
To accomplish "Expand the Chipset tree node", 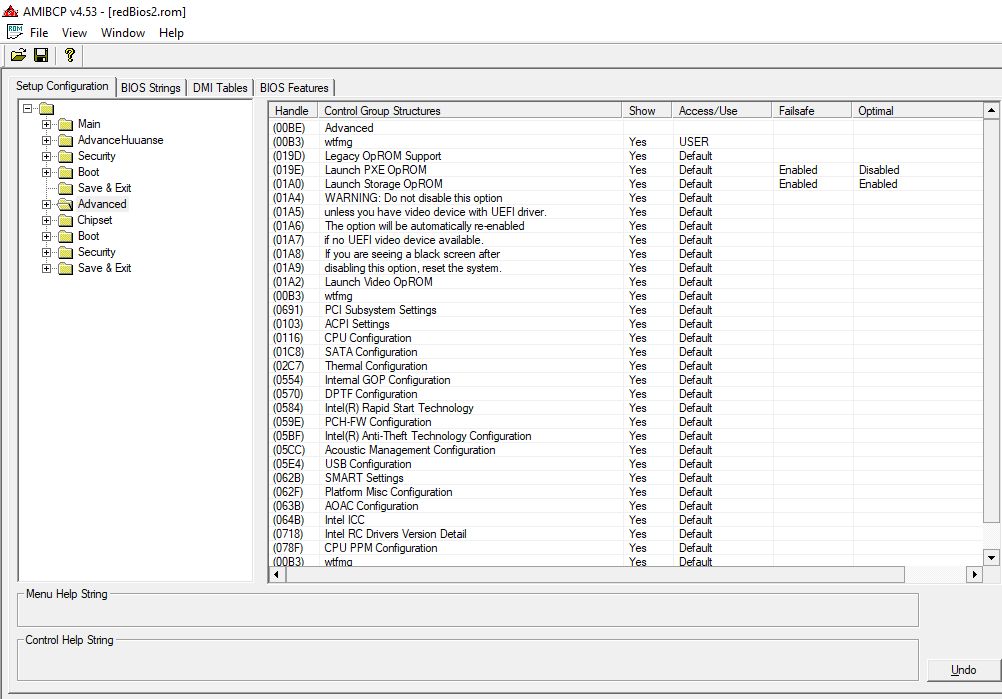I will pyautogui.click(x=47, y=220).
